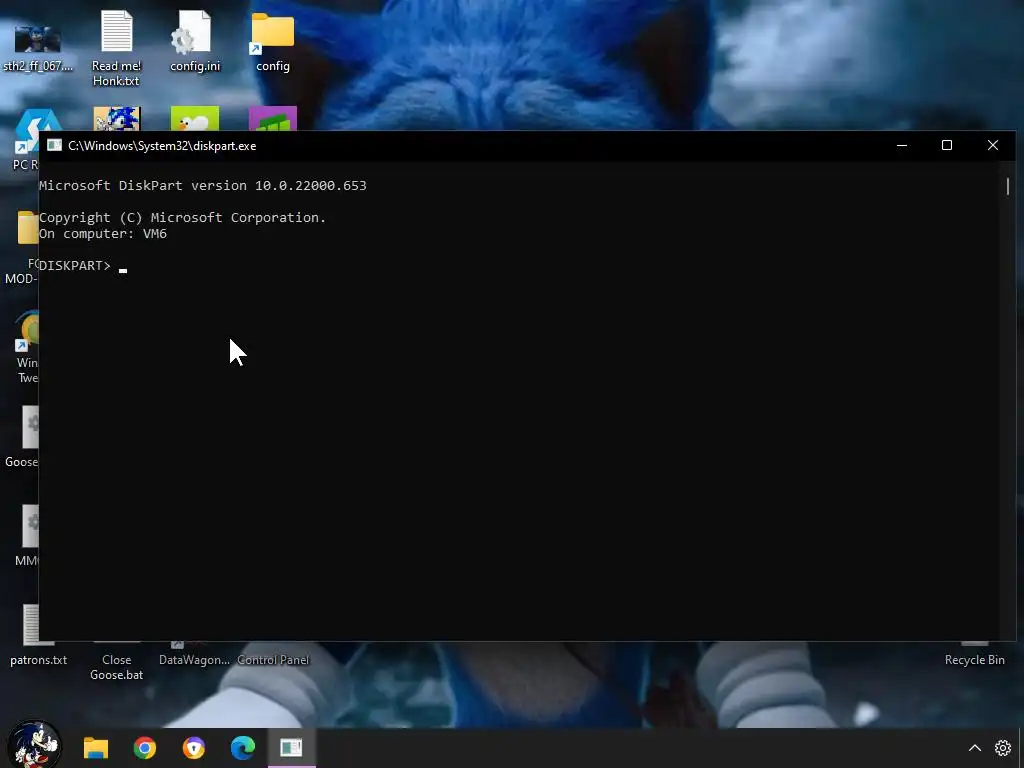
Task: Open the Sonic start button in taskbar
Action: [34, 744]
